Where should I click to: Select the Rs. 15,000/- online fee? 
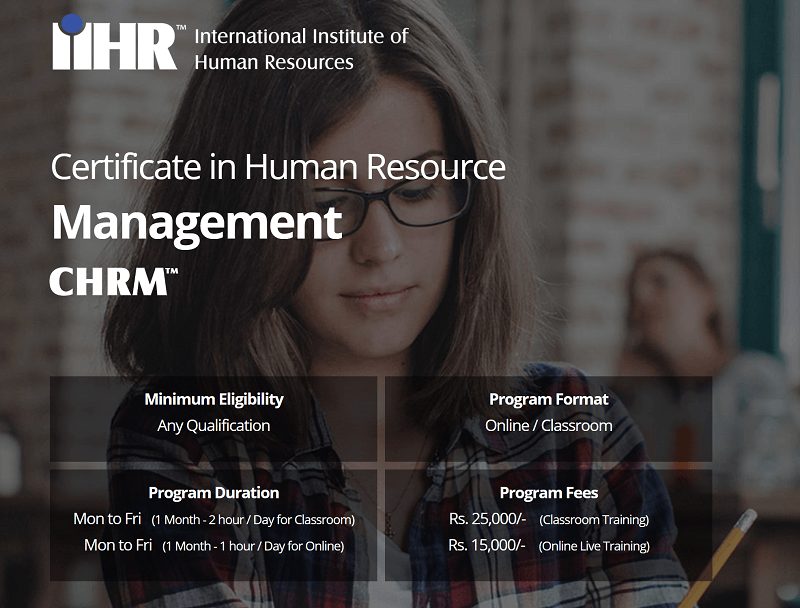tap(490, 547)
